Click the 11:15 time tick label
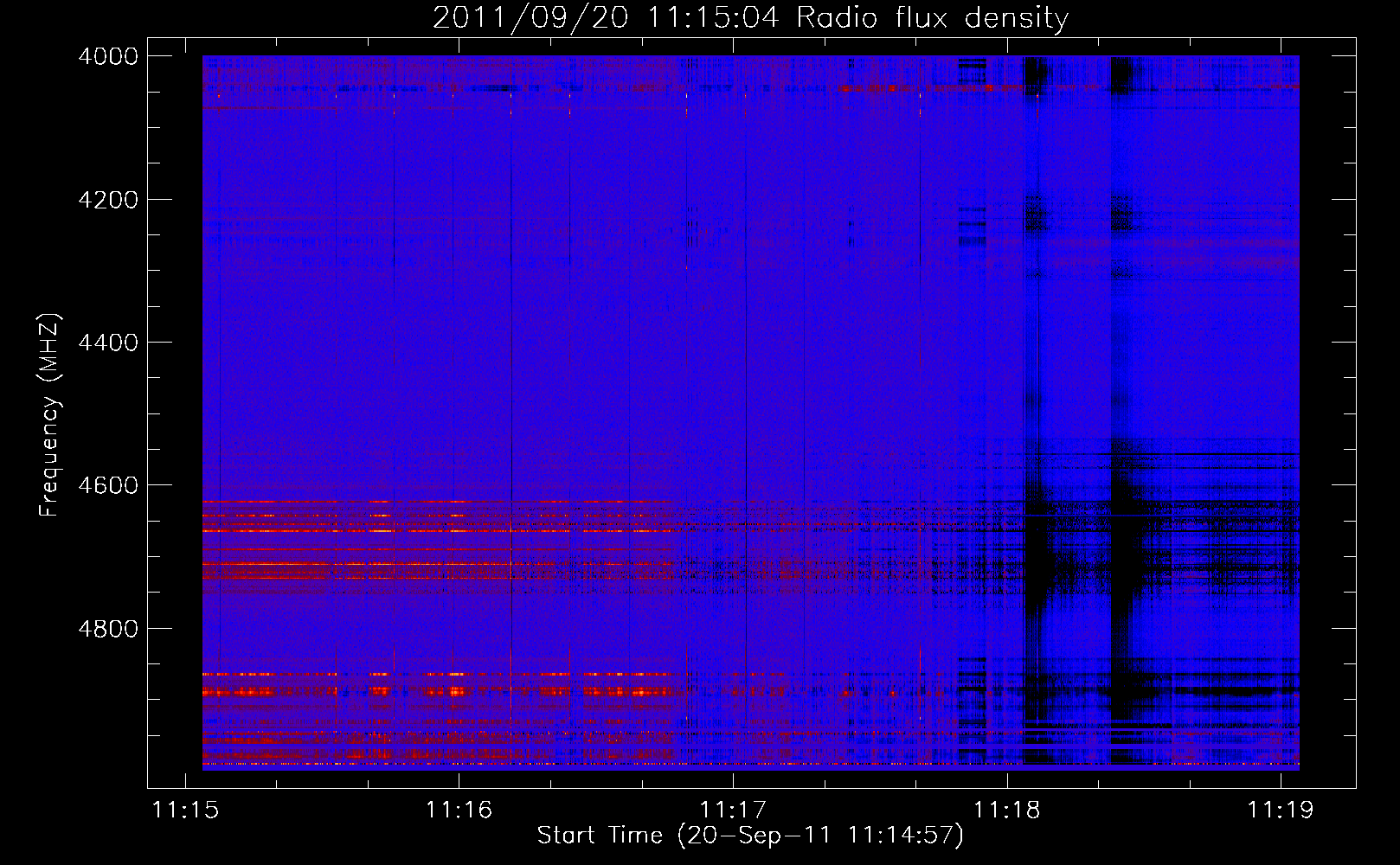1400x865 pixels. pos(185,810)
